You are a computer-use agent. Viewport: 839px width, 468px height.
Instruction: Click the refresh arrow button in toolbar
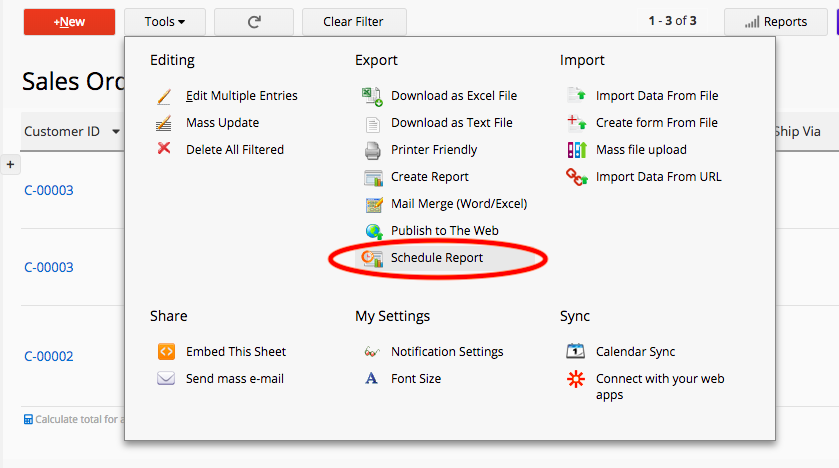254,22
